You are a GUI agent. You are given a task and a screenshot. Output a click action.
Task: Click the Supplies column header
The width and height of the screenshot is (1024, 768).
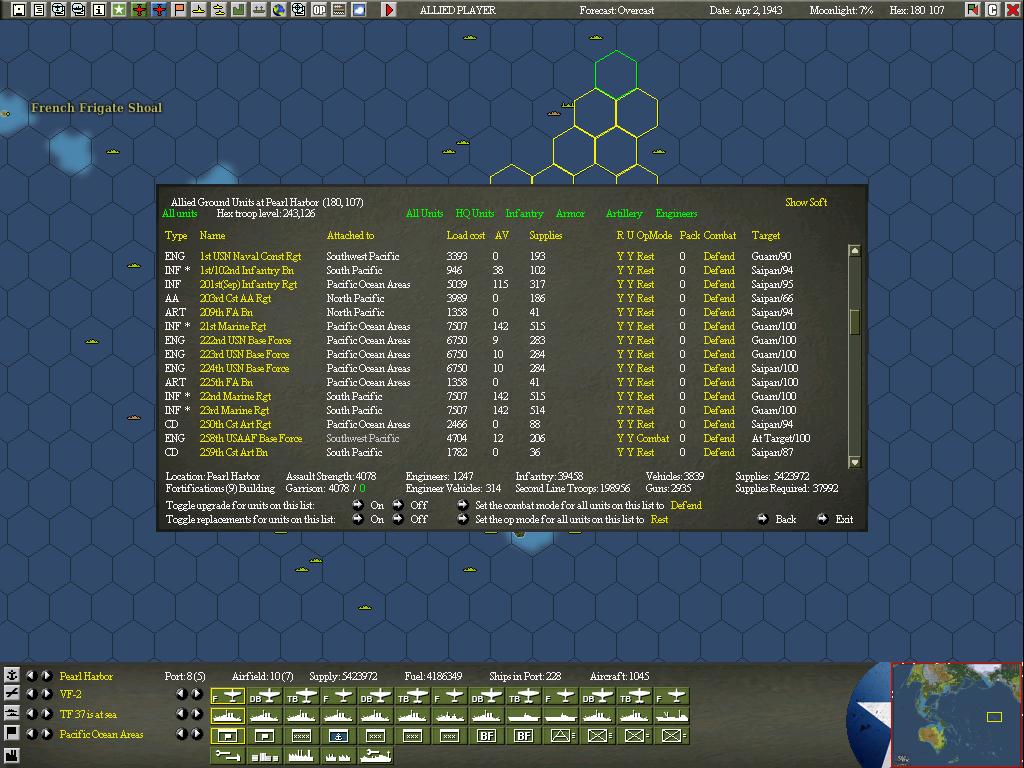pos(545,235)
